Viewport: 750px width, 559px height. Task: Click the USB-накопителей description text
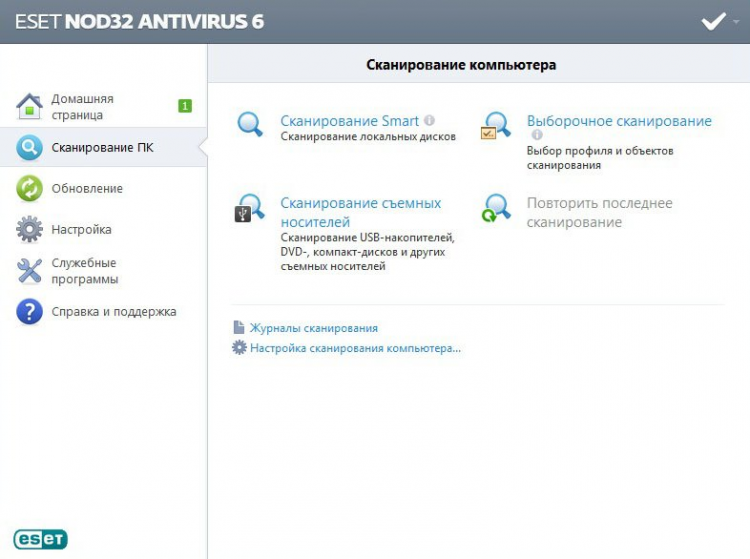[367, 252]
